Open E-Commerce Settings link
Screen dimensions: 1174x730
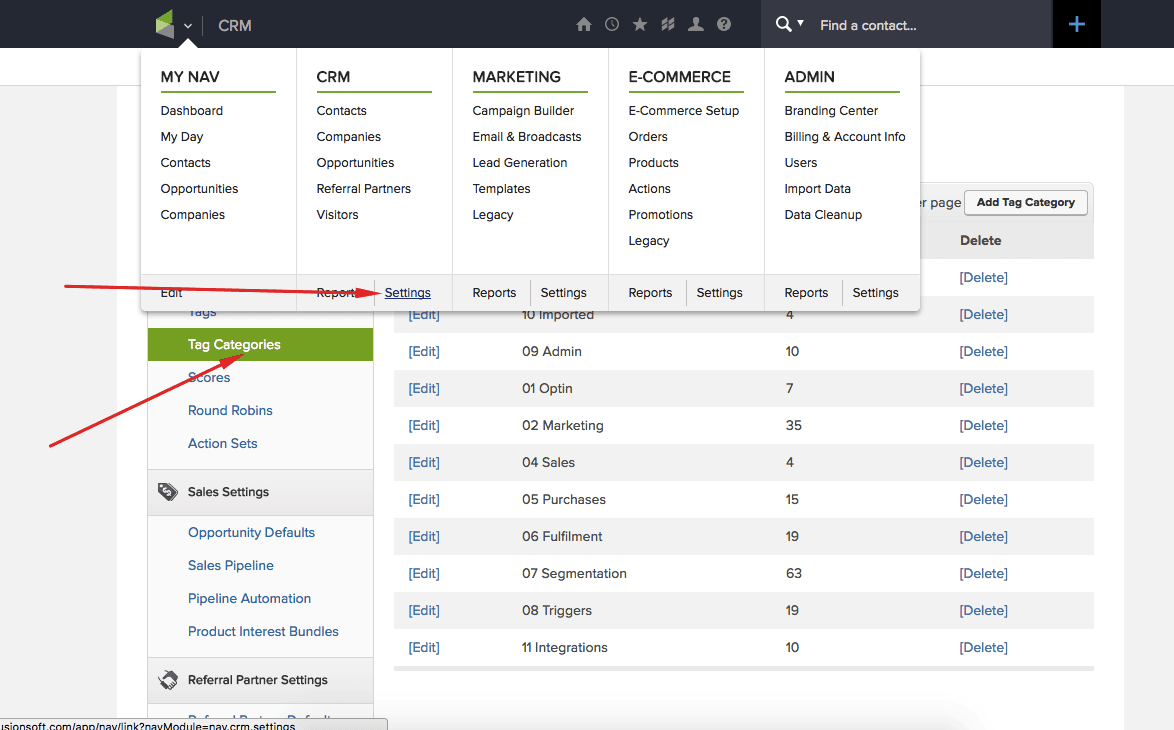coord(719,293)
